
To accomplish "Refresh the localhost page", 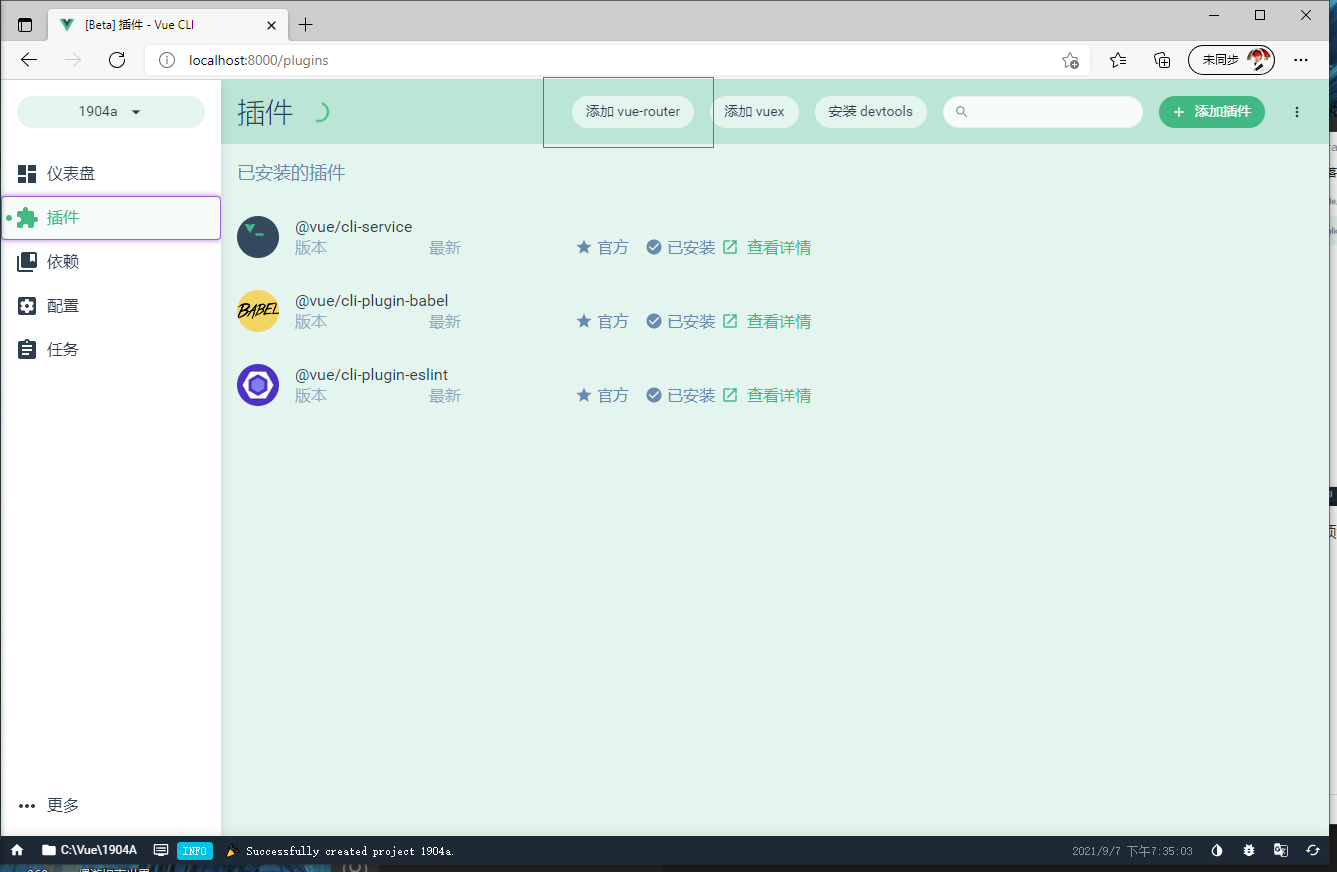I will [117, 60].
